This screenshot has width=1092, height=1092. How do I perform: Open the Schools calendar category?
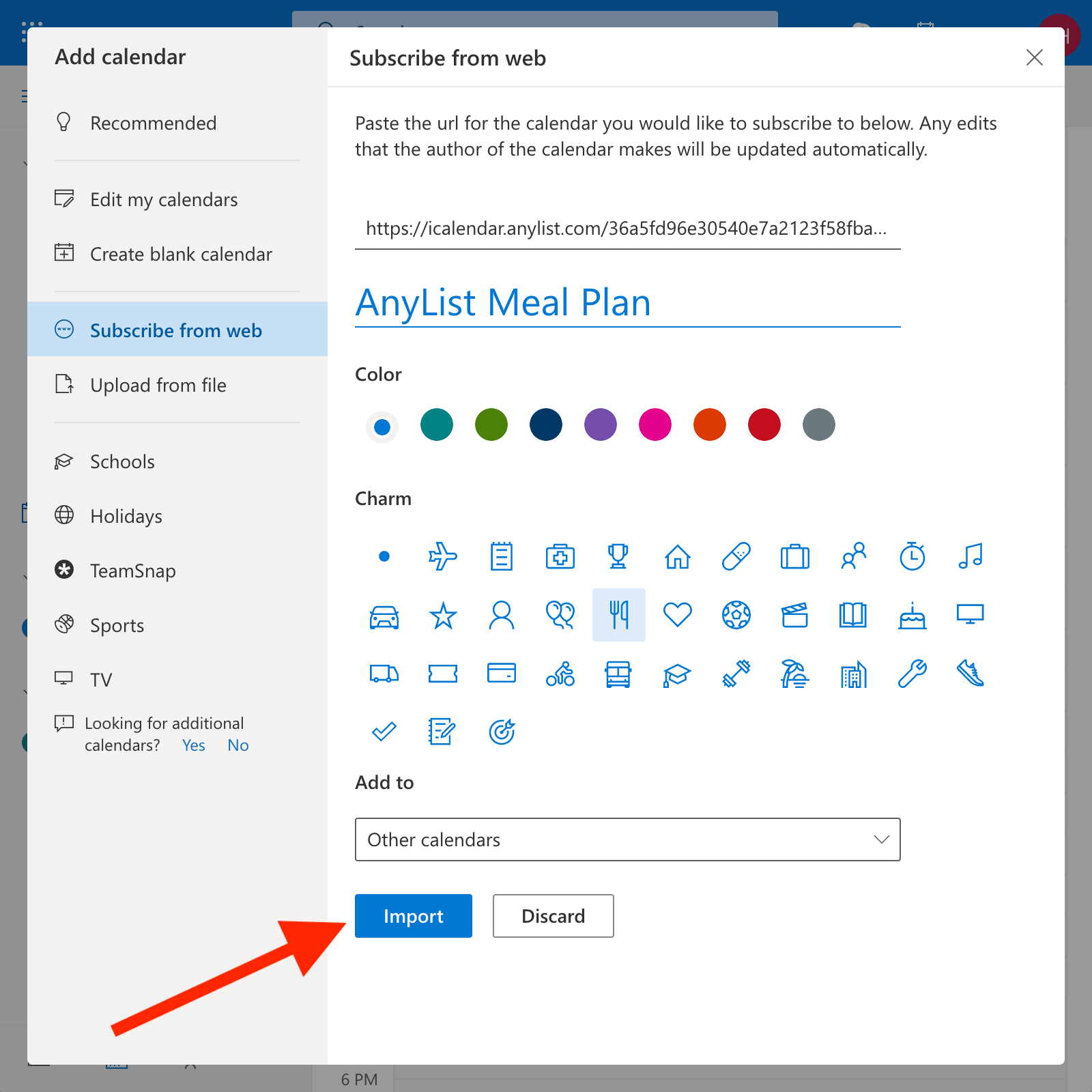click(122, 461)
